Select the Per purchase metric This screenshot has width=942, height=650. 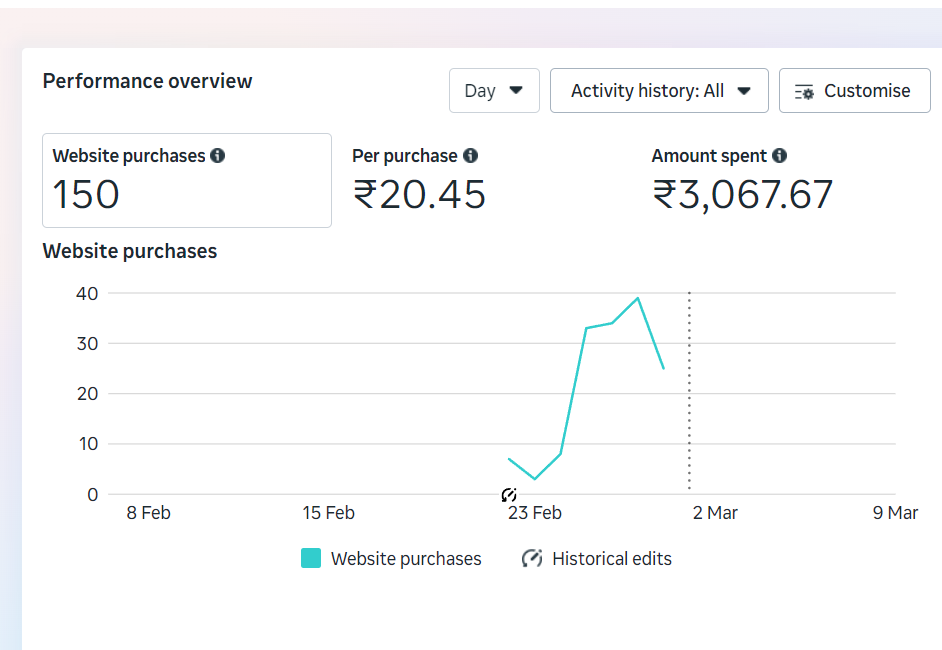419,181
